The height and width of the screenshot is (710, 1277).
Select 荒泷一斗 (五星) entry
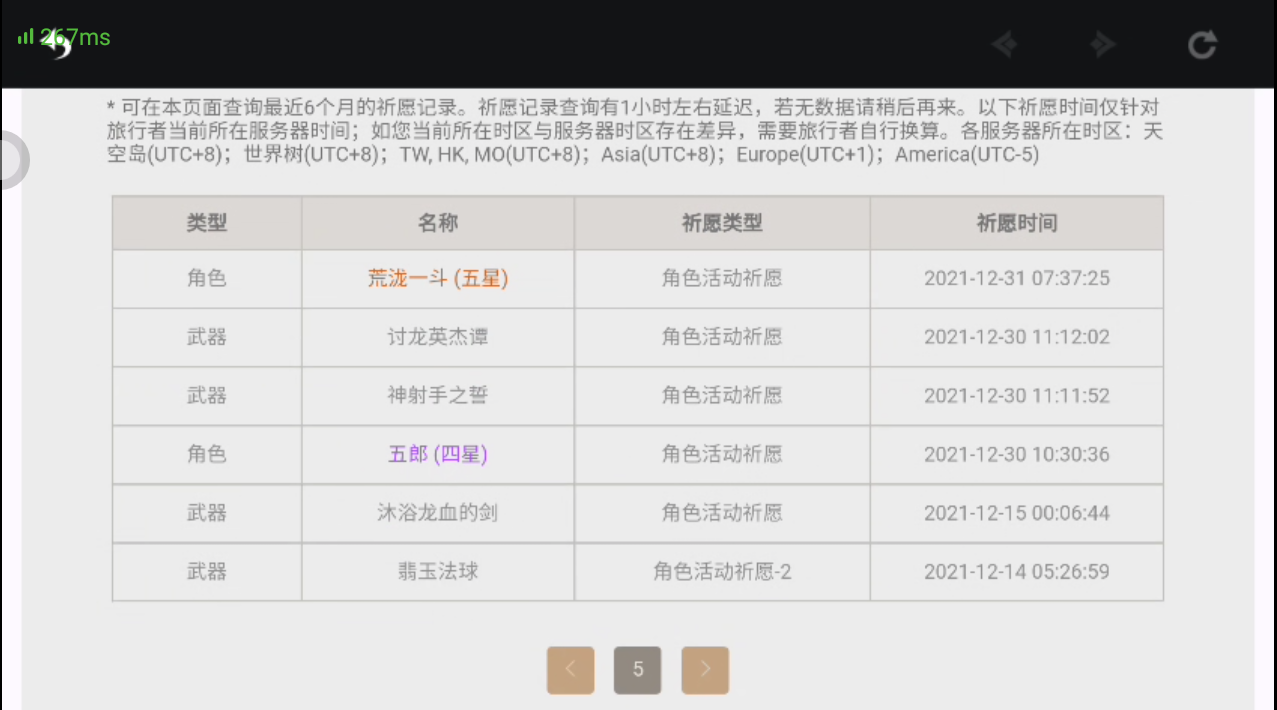(x=438, y=279)
